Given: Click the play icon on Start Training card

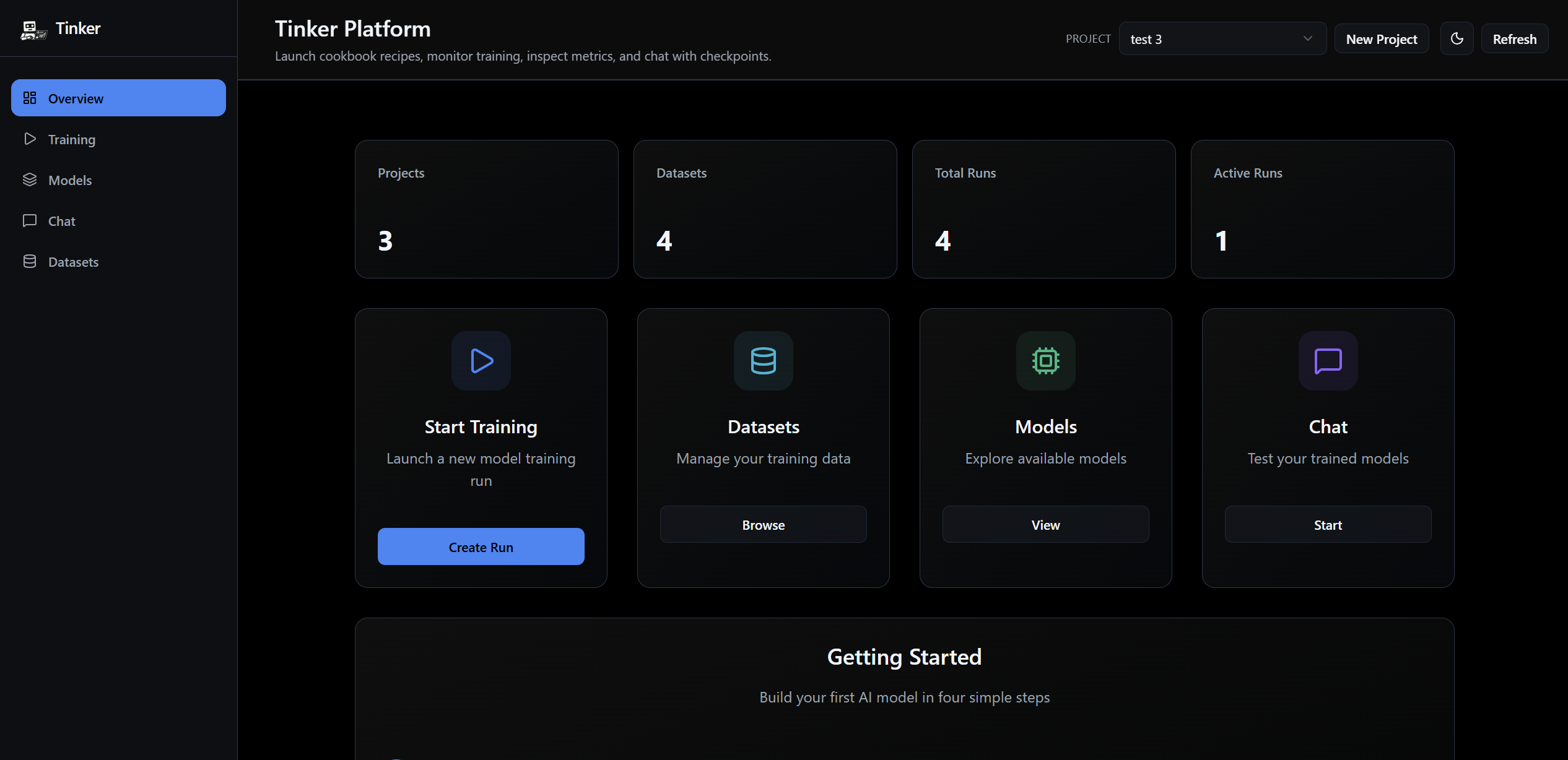Looking at the screenshot, I should pos(481,361).
